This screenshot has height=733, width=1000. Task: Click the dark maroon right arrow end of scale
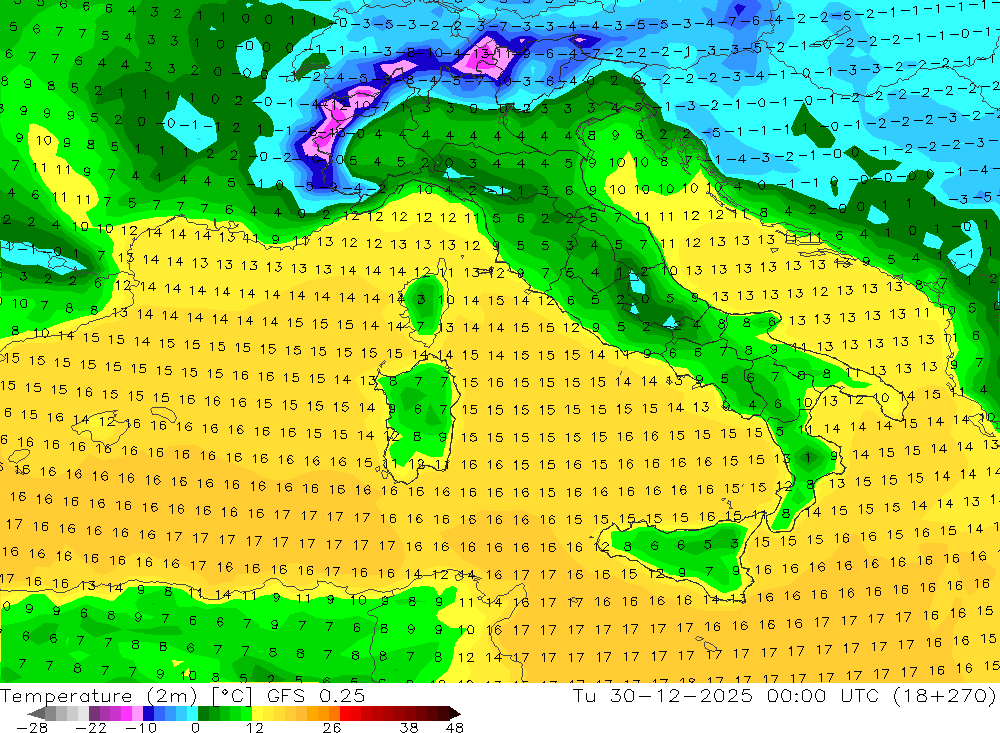tap(455, 713)
